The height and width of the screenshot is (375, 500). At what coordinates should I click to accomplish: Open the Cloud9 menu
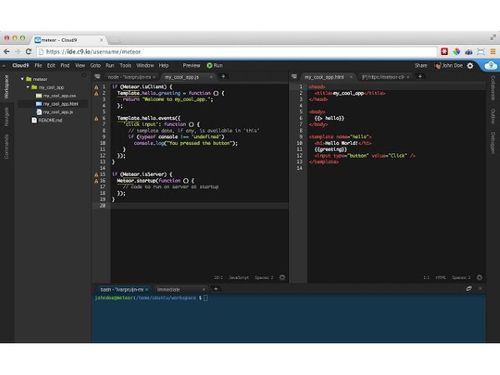pos(20,65)
